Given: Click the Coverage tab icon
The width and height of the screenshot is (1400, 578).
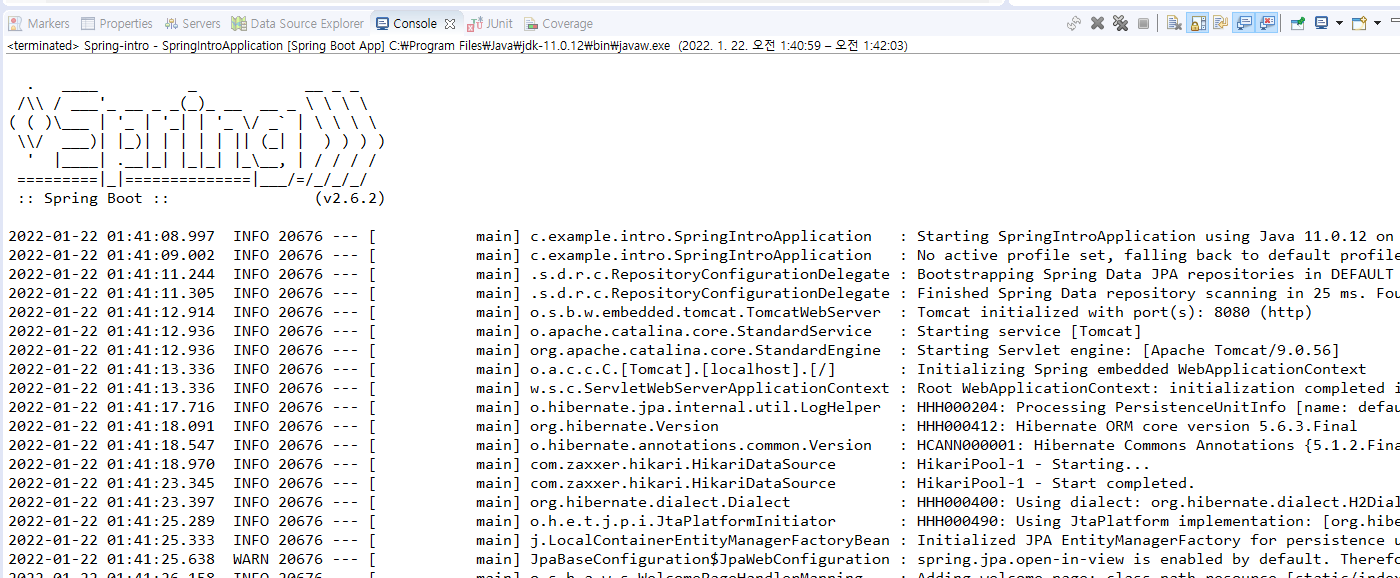Looking at the screenshot, I should [x=530, y=23].
